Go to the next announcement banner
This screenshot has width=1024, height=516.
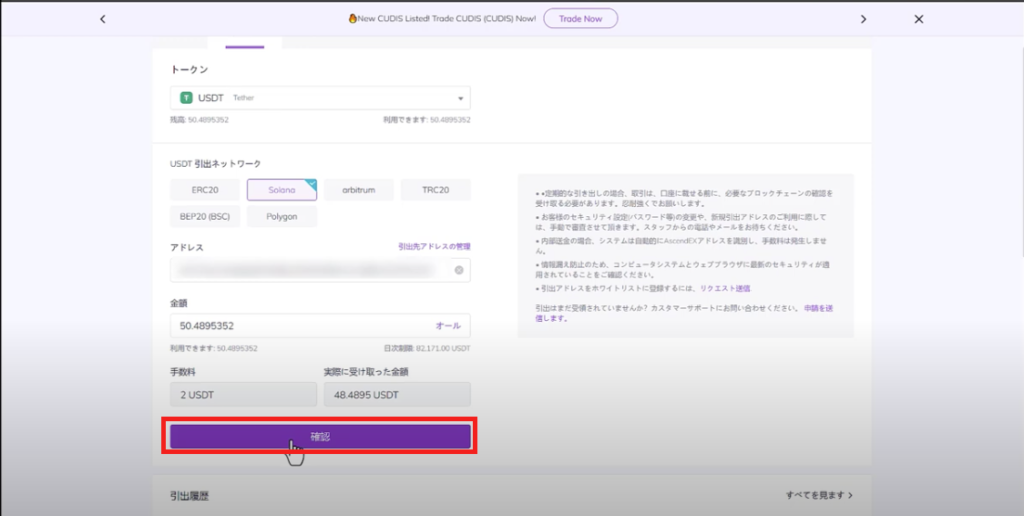click(863, 19)
